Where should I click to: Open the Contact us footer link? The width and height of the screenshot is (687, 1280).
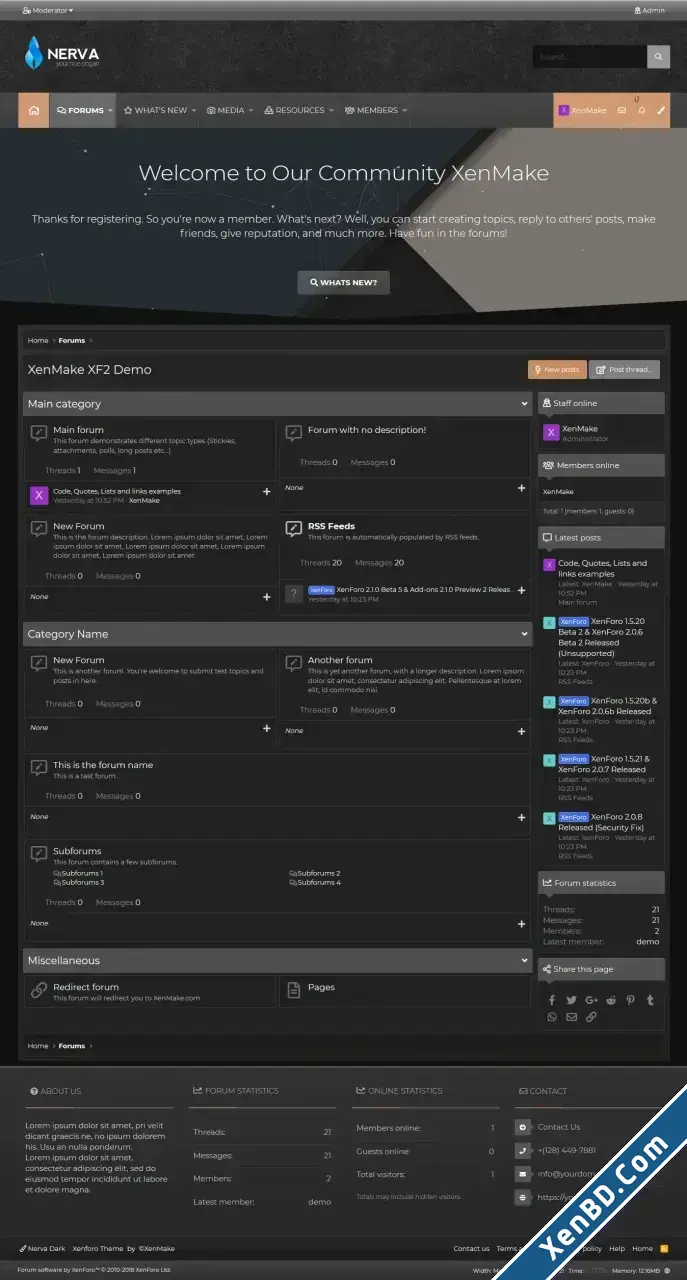point(471,1248)
